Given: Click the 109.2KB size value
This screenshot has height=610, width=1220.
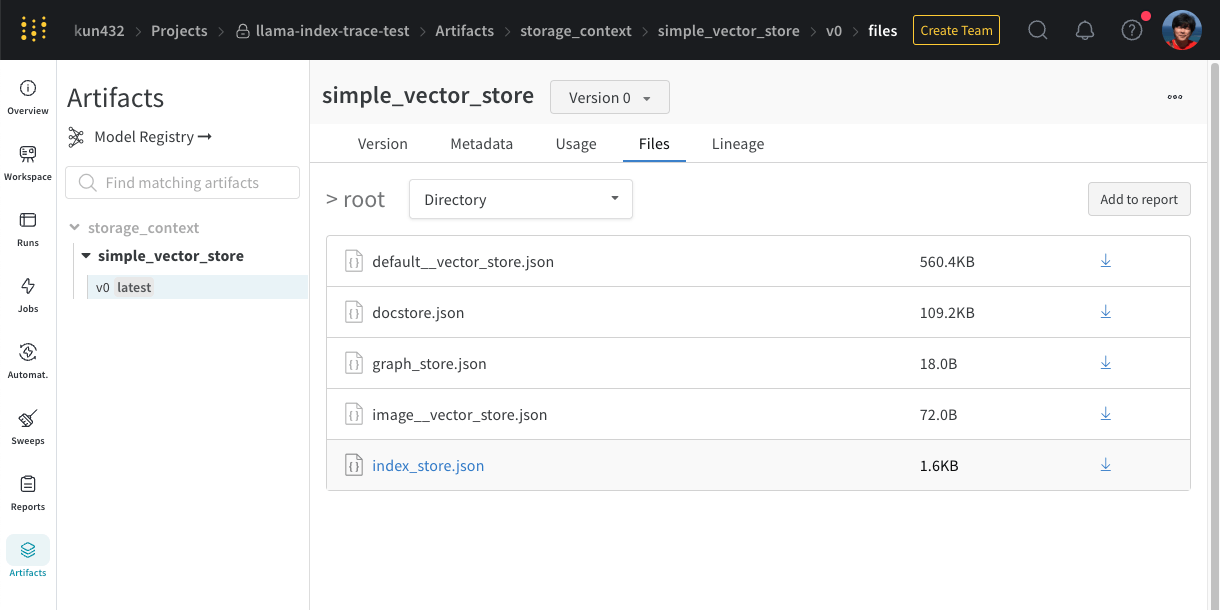Looking at the screenshot, I should click(947, 313).
